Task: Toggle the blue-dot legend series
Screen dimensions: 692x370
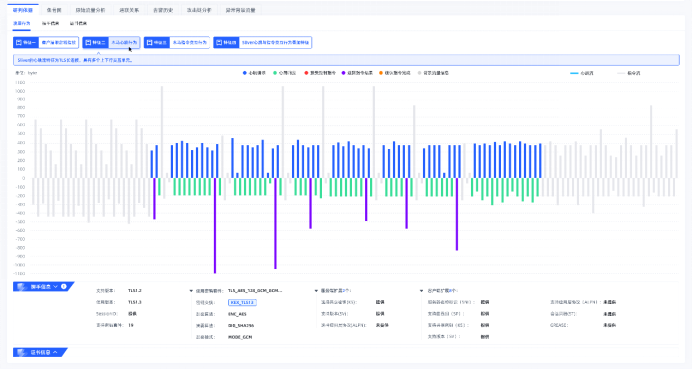Action: pos(254,73)
